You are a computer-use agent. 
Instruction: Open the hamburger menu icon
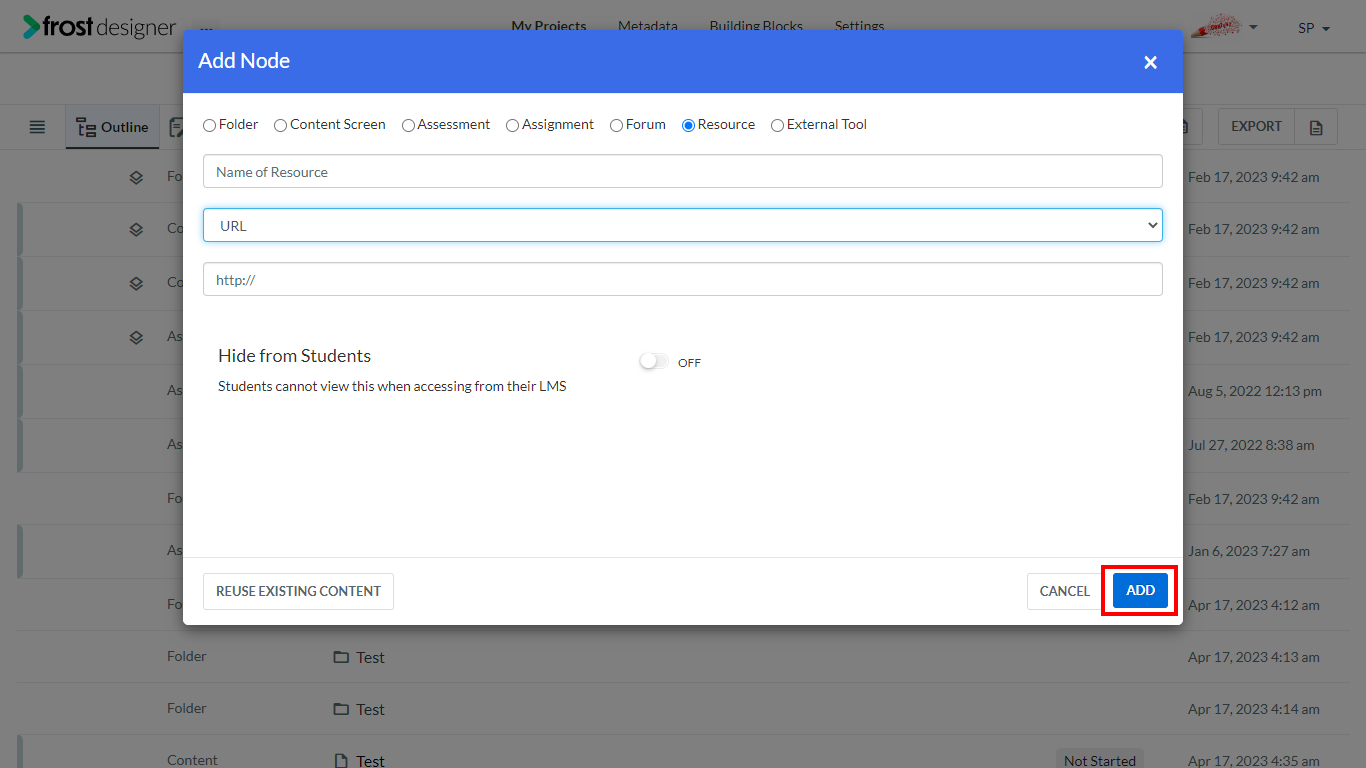tap(37, 127)
